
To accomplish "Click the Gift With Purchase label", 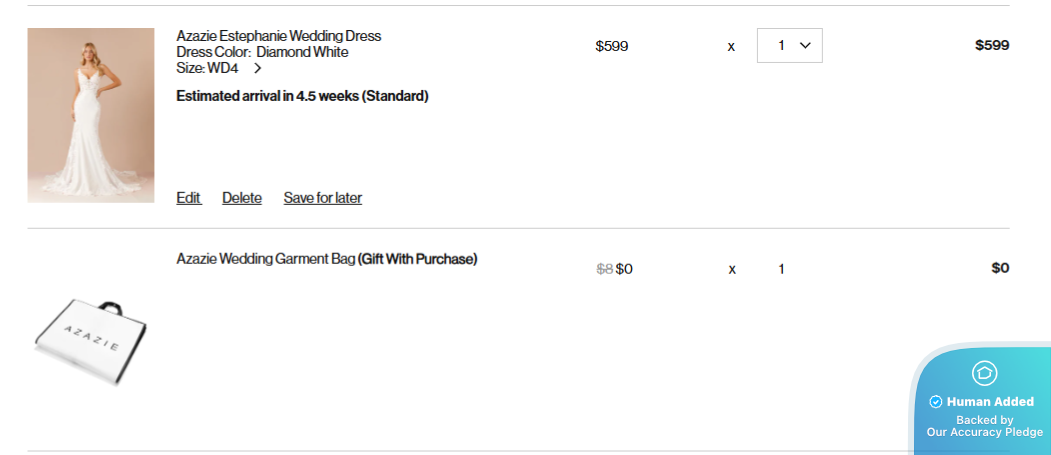I will tap(418, 259).
